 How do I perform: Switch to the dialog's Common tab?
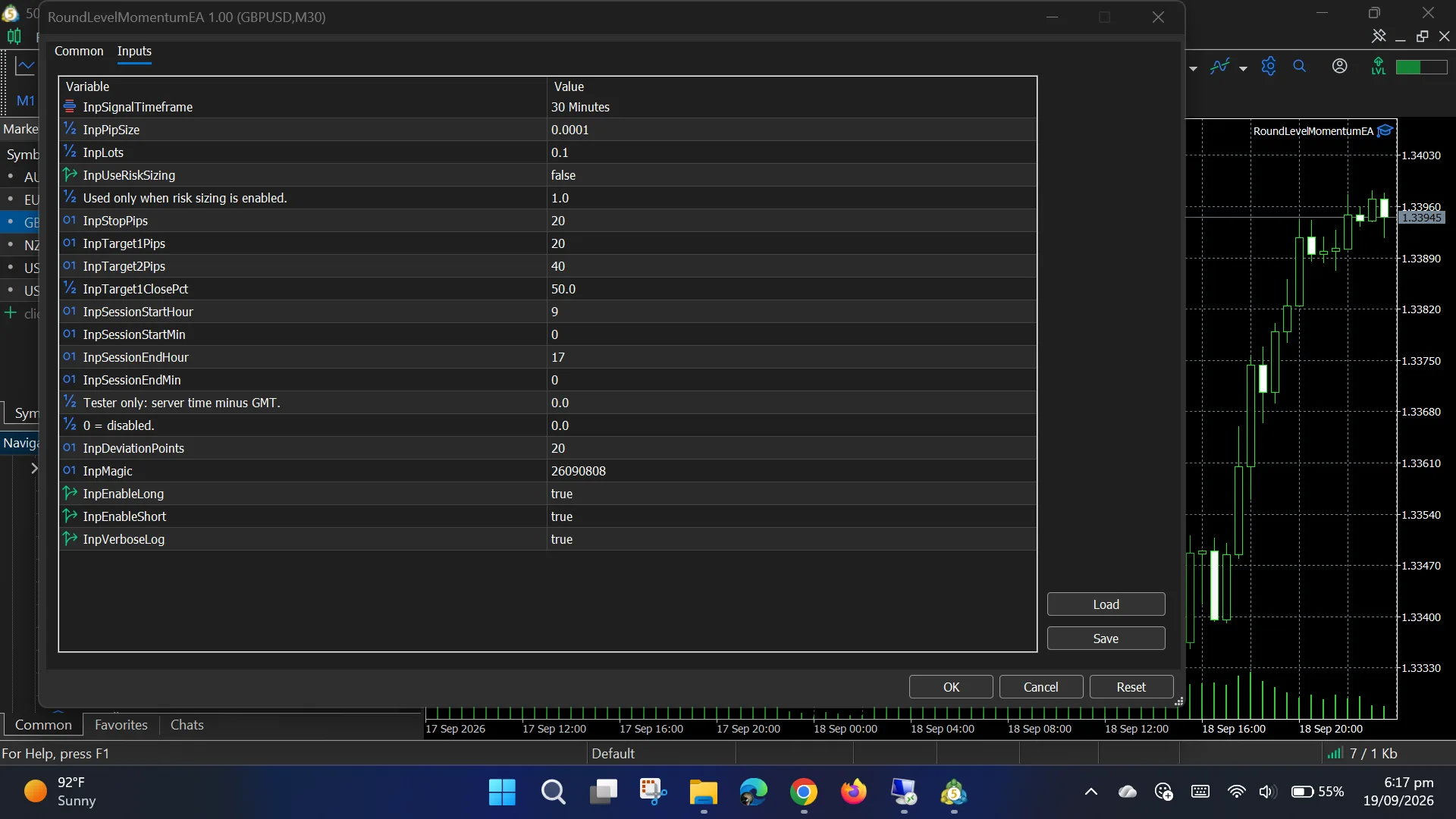79,51
